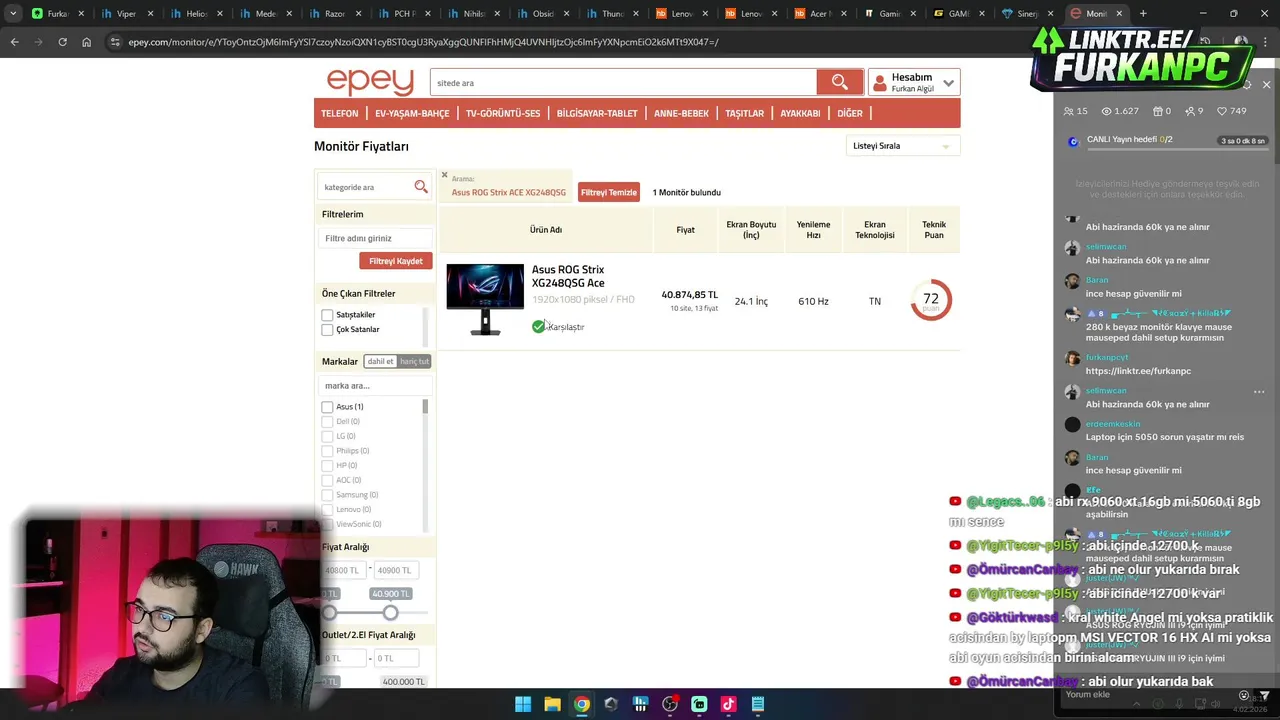Click Chrome icon in taskbar
The image size is (1280, 720).
pyautogui.click(x=581, y=704)
